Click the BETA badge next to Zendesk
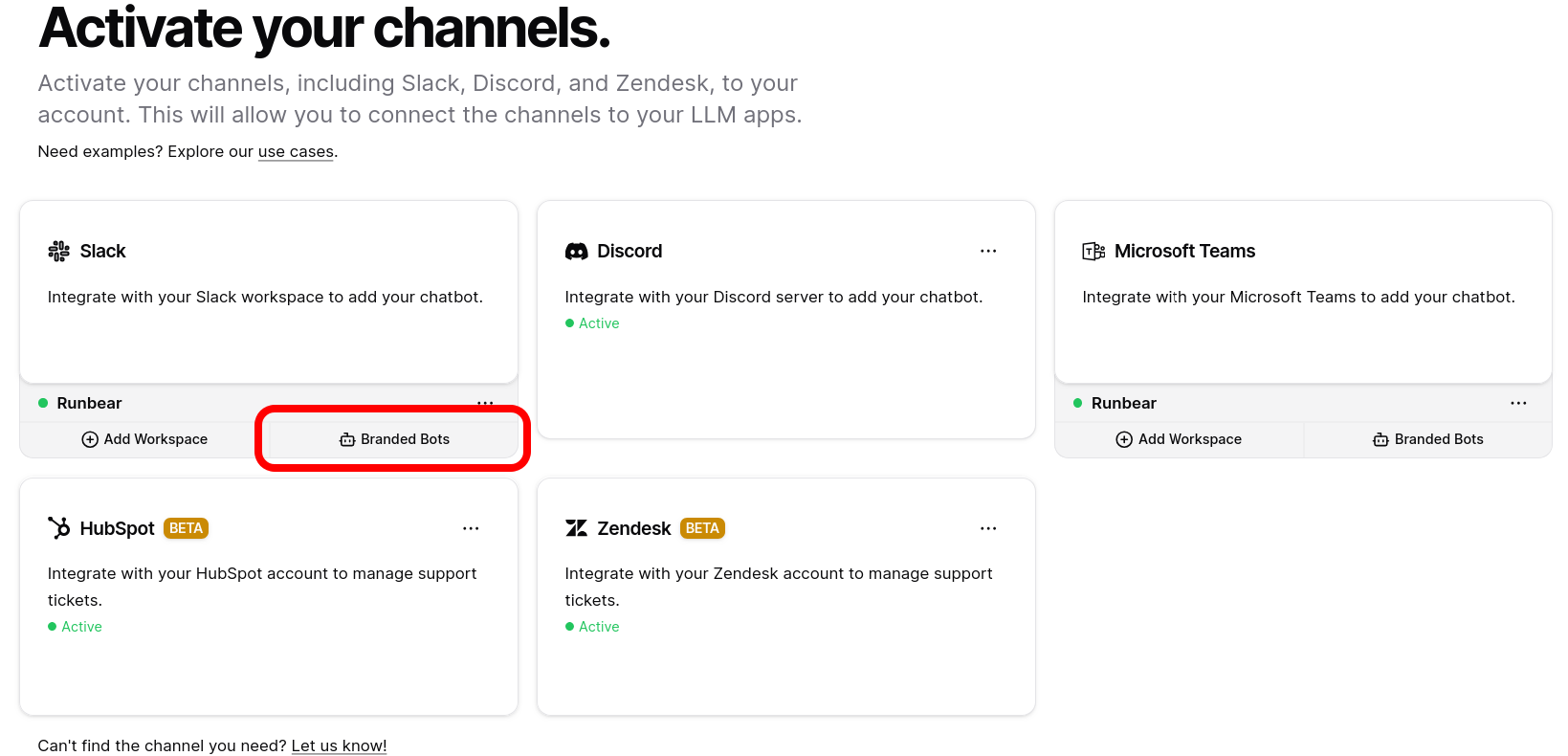 [x=702, y=528]
